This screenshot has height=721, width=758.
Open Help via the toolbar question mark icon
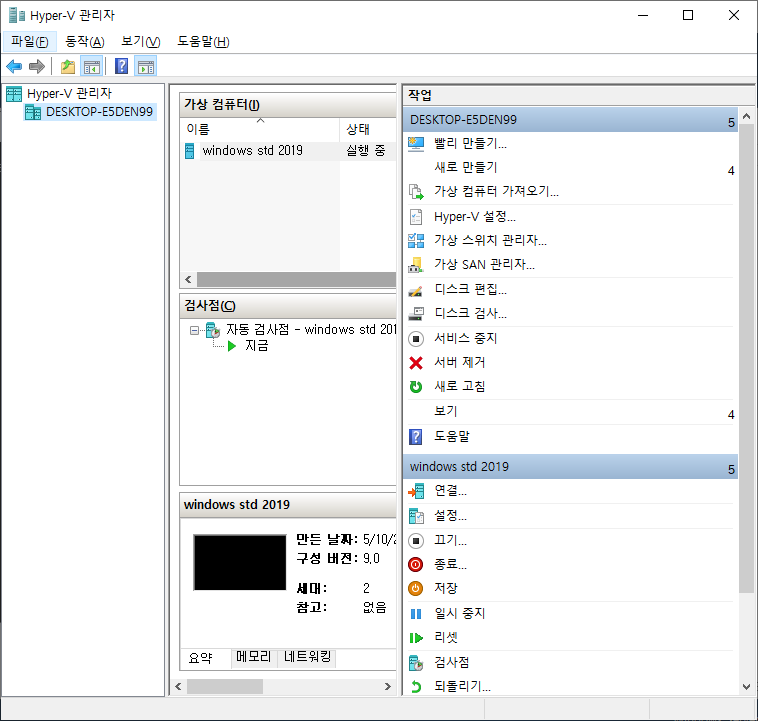point(121,66)
